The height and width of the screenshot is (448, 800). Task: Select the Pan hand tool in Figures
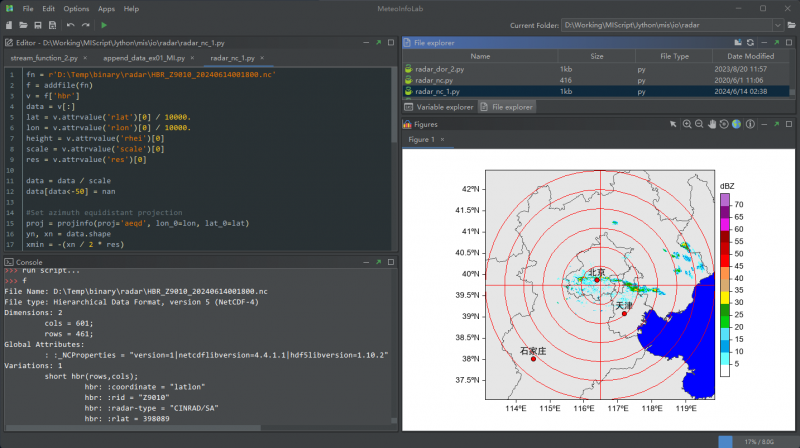(x=711, y=124)
